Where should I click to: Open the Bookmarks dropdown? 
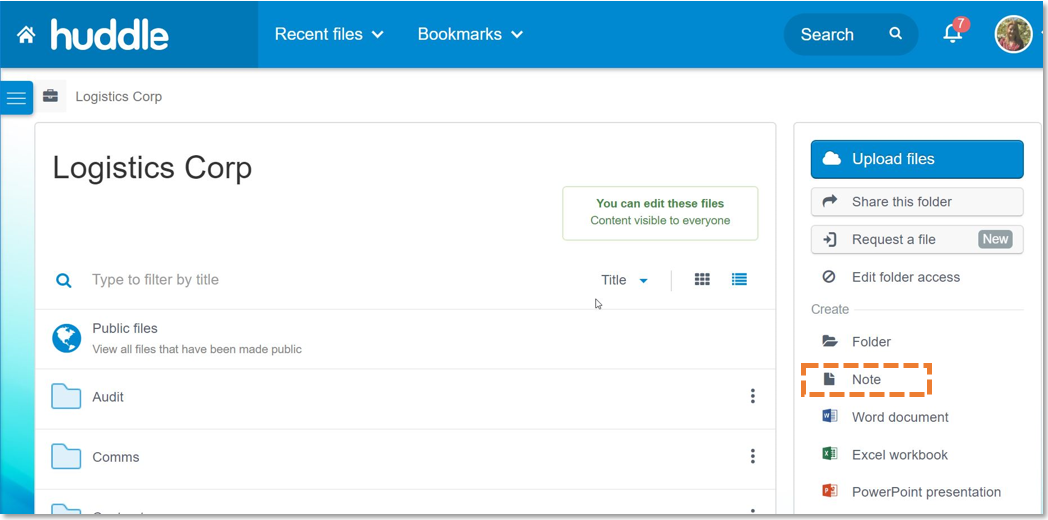(x=470, y=34)
